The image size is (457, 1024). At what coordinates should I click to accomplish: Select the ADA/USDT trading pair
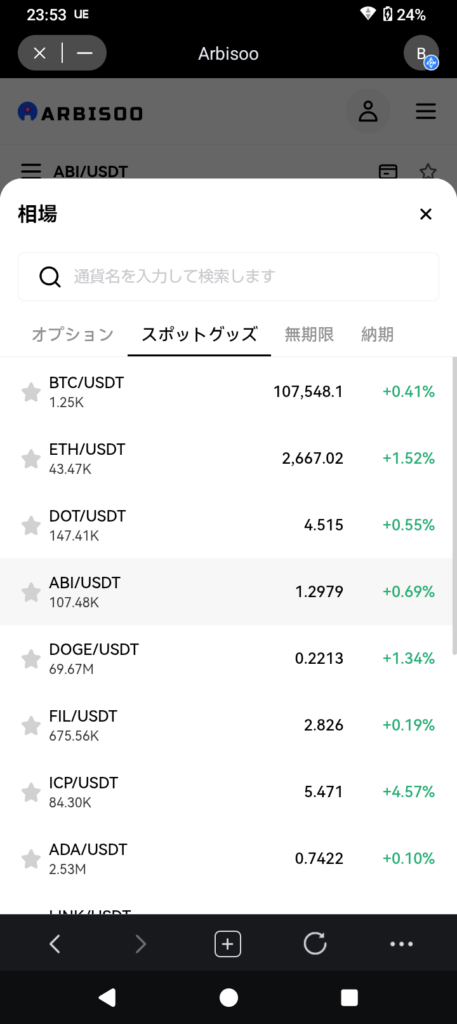228,859
